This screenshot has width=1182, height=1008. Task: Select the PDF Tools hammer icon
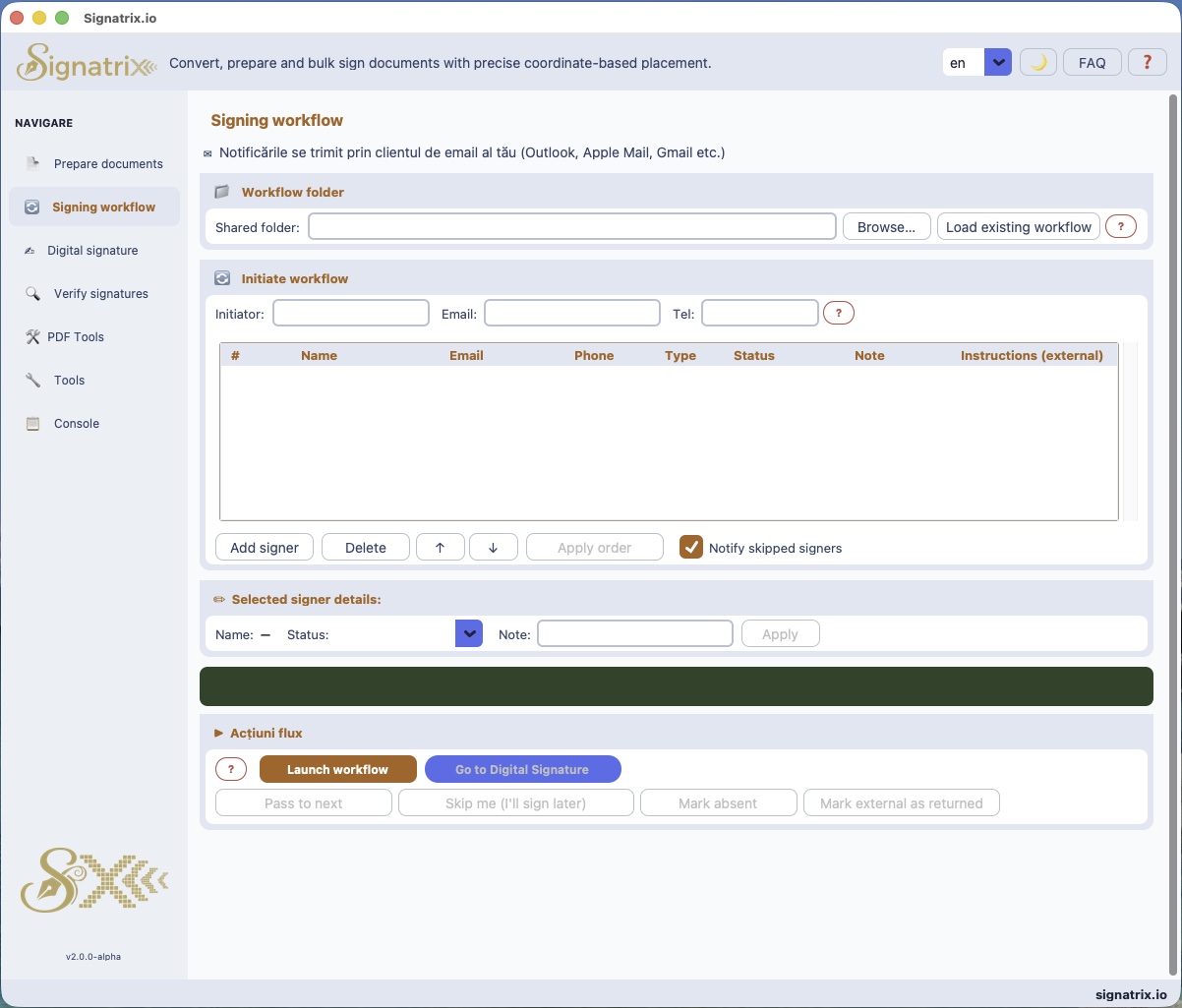(32, 336)
